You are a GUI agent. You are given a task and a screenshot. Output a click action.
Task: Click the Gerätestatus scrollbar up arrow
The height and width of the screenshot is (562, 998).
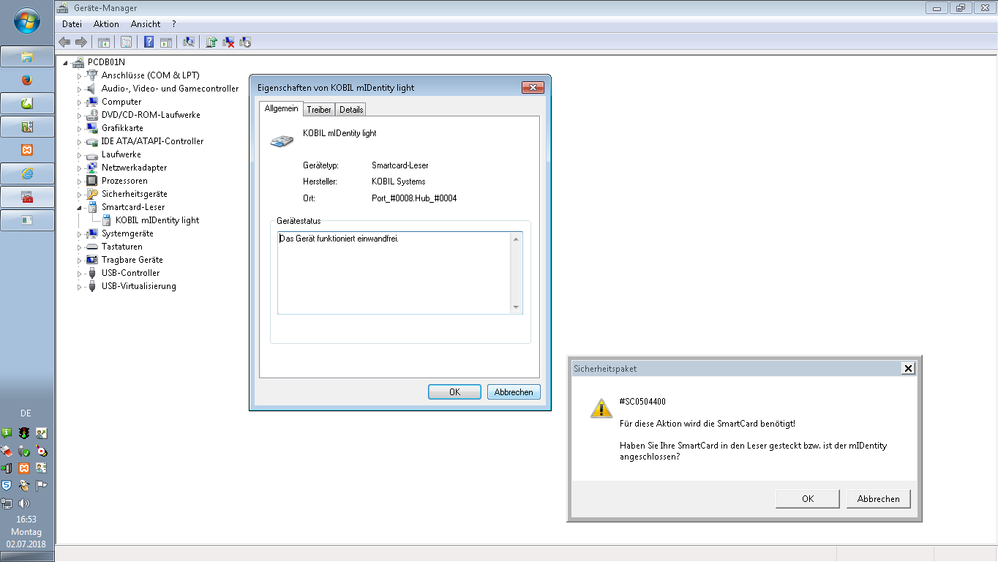pos(516,239)
